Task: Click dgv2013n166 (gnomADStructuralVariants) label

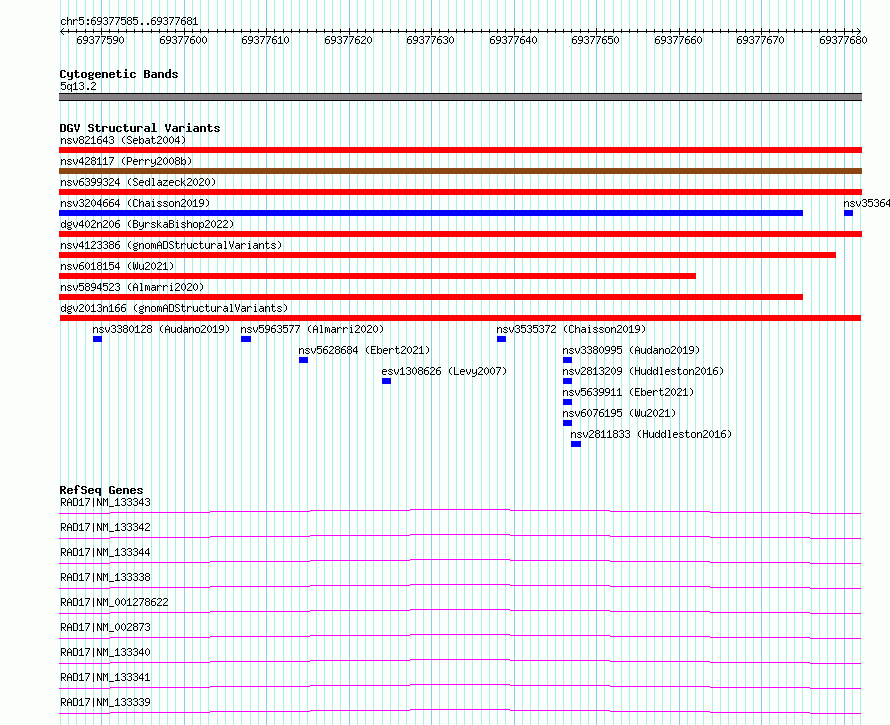Action: click(174, 308)
